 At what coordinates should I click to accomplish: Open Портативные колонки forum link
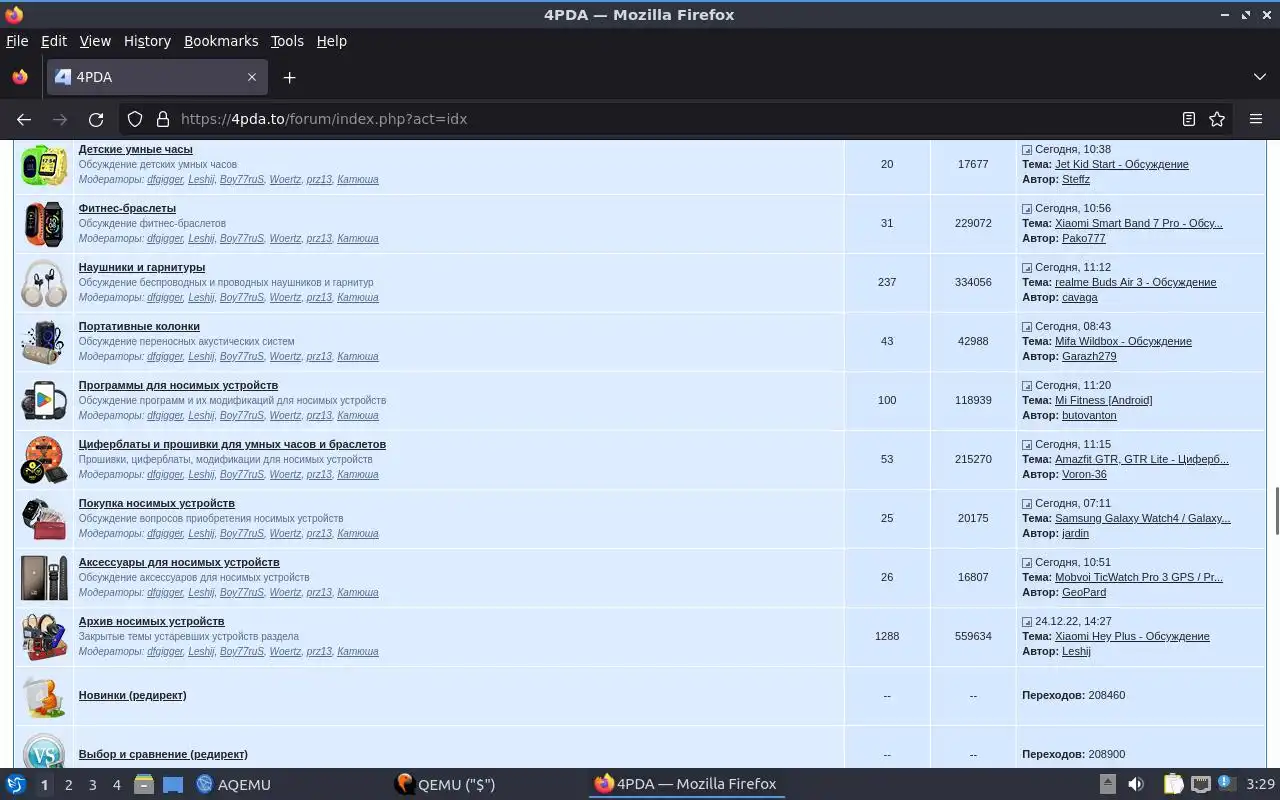pyautogui.click(x=139, y=326)
